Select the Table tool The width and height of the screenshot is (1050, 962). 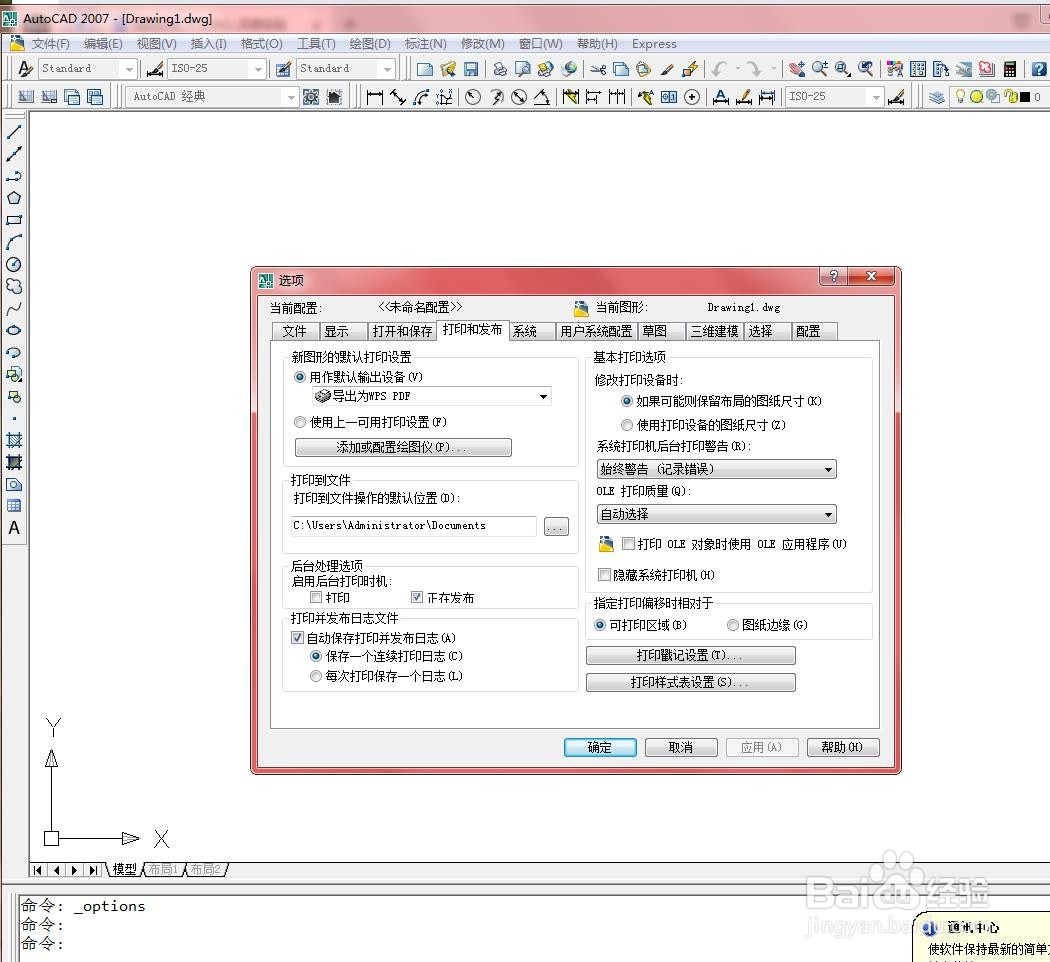coord(13,506)
